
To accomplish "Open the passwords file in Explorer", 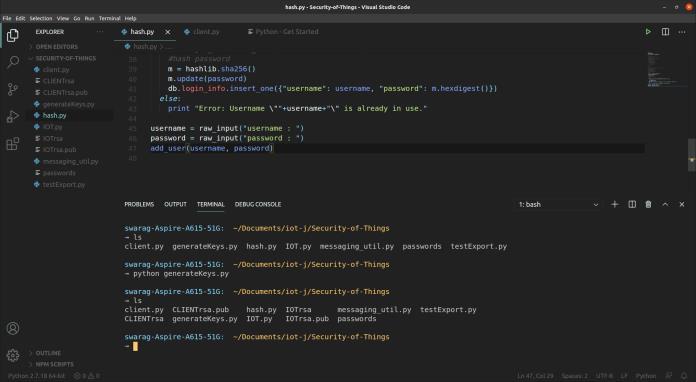I will (59, 173).
